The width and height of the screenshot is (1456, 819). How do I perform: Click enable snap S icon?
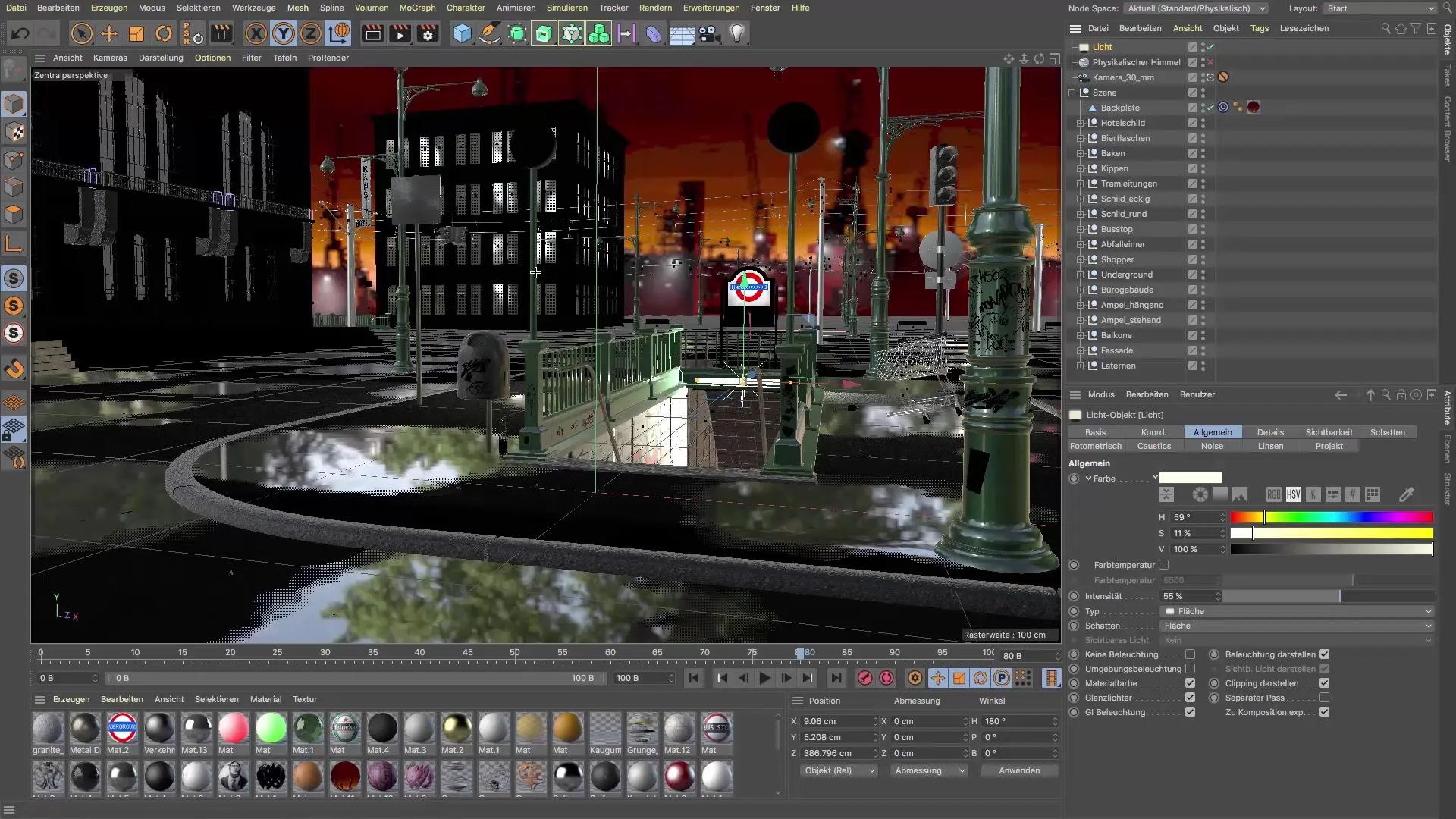(x=14, y=278)
